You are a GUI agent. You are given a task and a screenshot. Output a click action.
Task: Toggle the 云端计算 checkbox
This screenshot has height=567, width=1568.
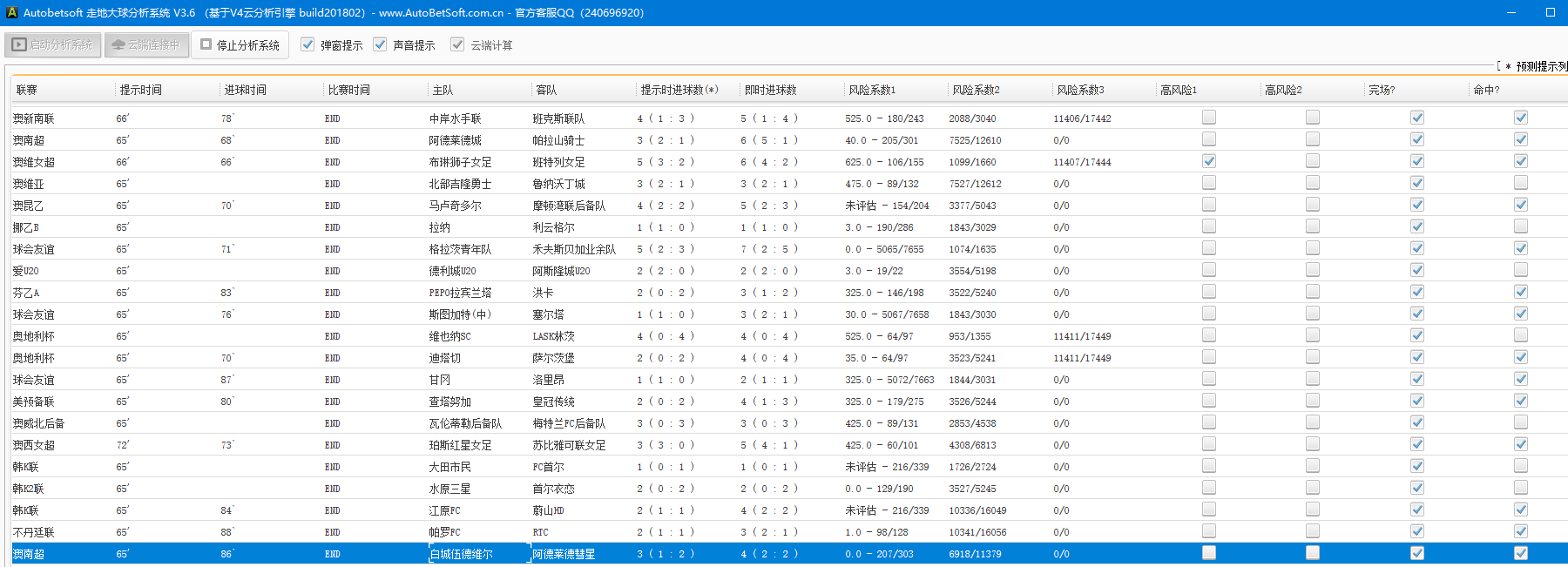pyautogui.click(x=457, y=44)
